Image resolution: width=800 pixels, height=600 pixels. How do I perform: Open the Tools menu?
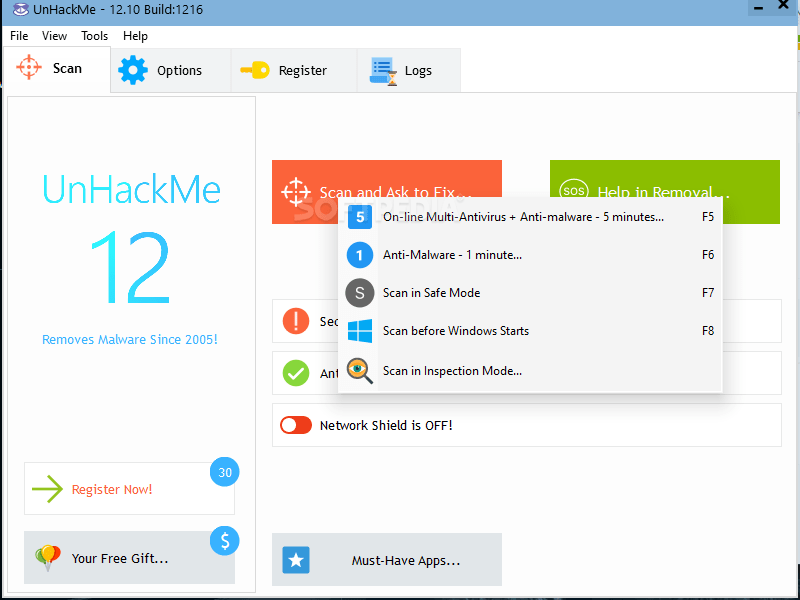pyautogui.click(x=94, y=35)
